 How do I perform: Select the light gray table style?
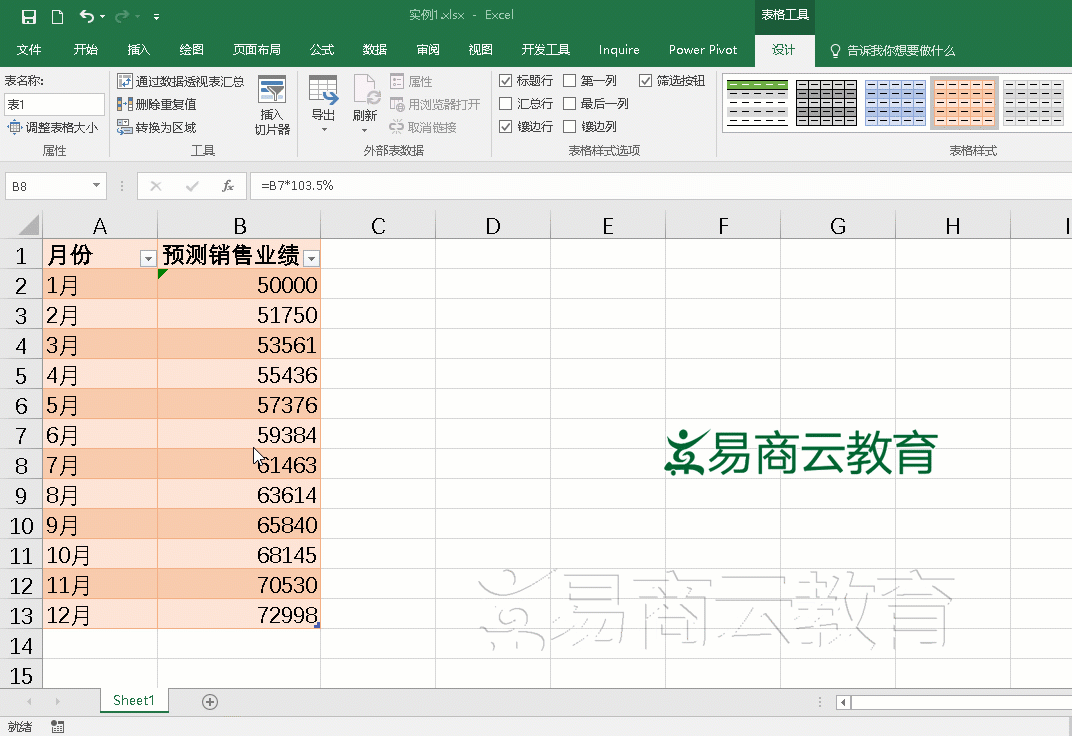pyautogui.click(x=1033, y=103)
